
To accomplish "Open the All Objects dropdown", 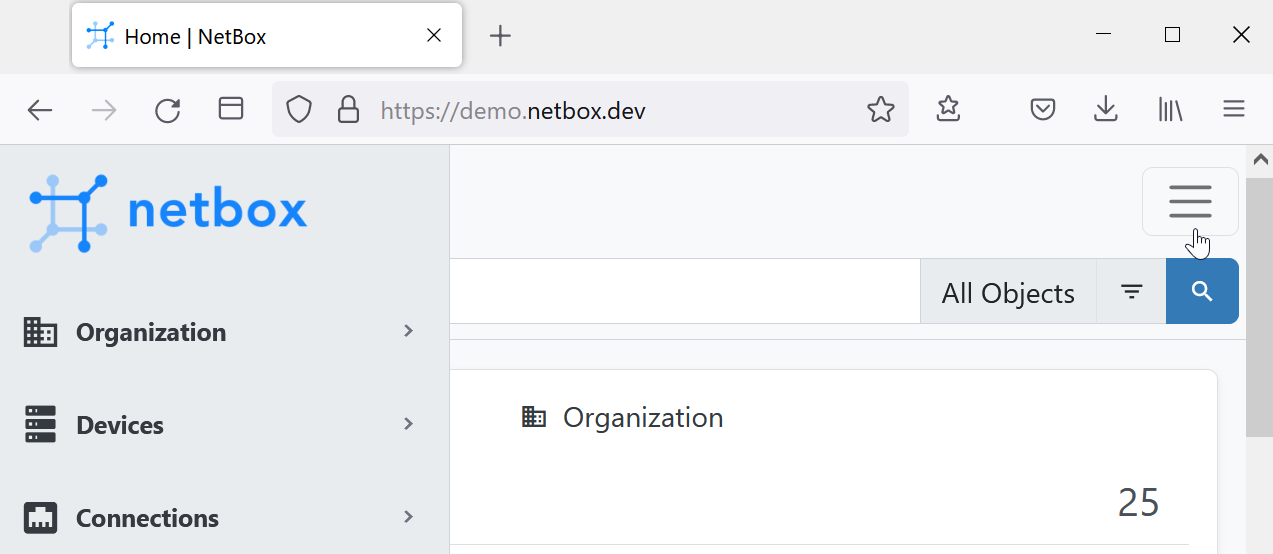I will pyautogui.click(x=1008, y=292).
